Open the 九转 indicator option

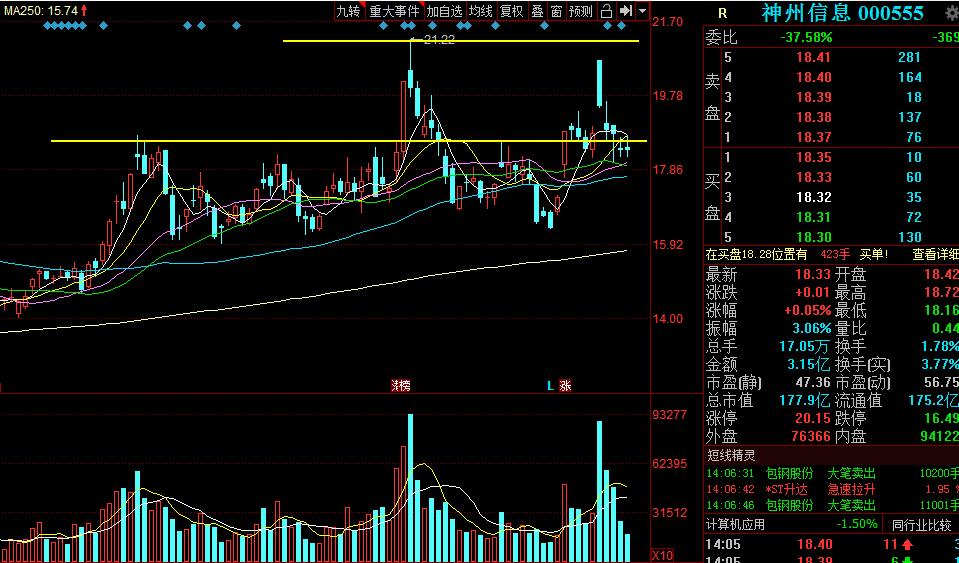click(x=348, y=11)
